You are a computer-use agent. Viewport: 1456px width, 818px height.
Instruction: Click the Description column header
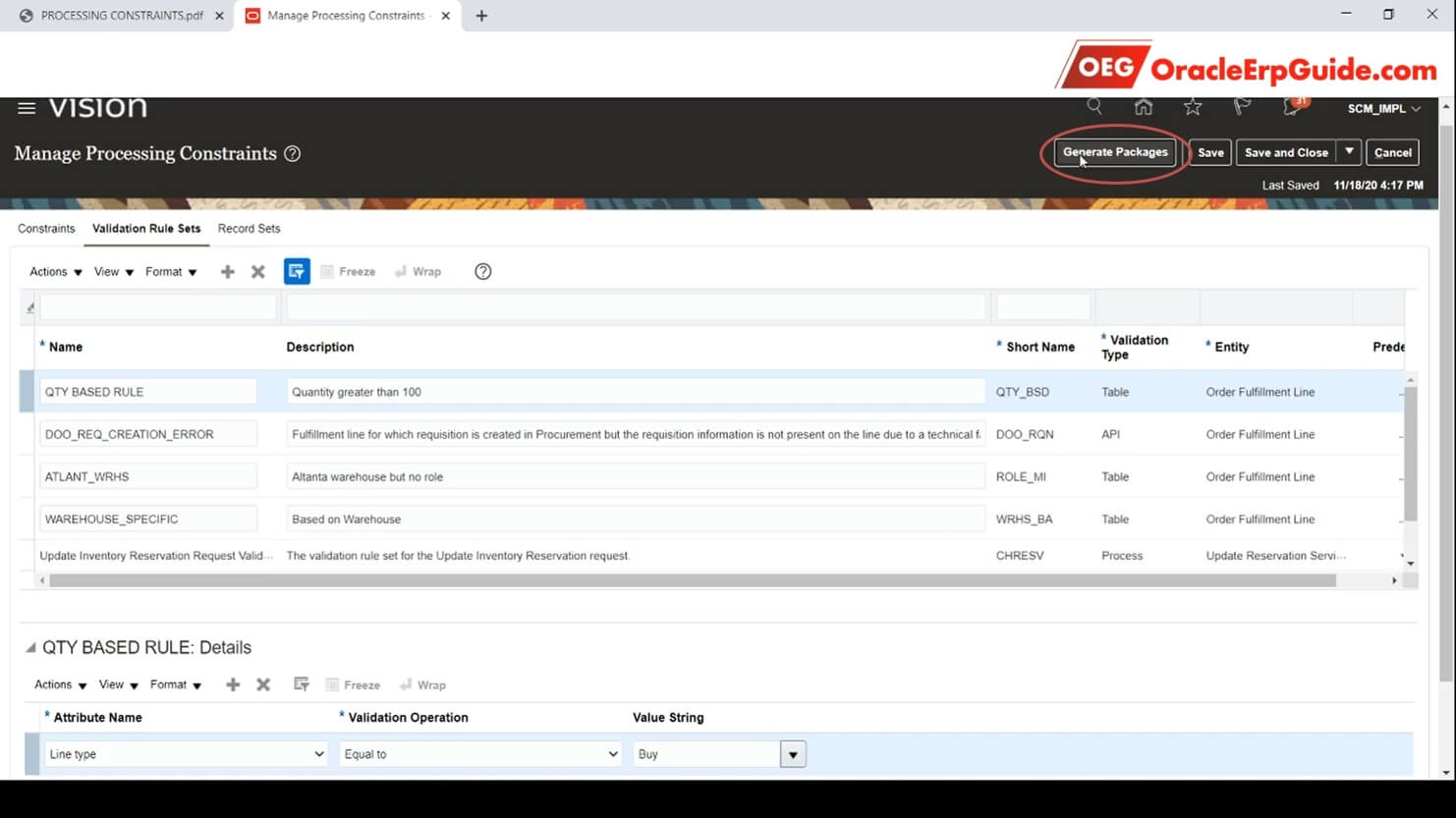coord(320,347)
